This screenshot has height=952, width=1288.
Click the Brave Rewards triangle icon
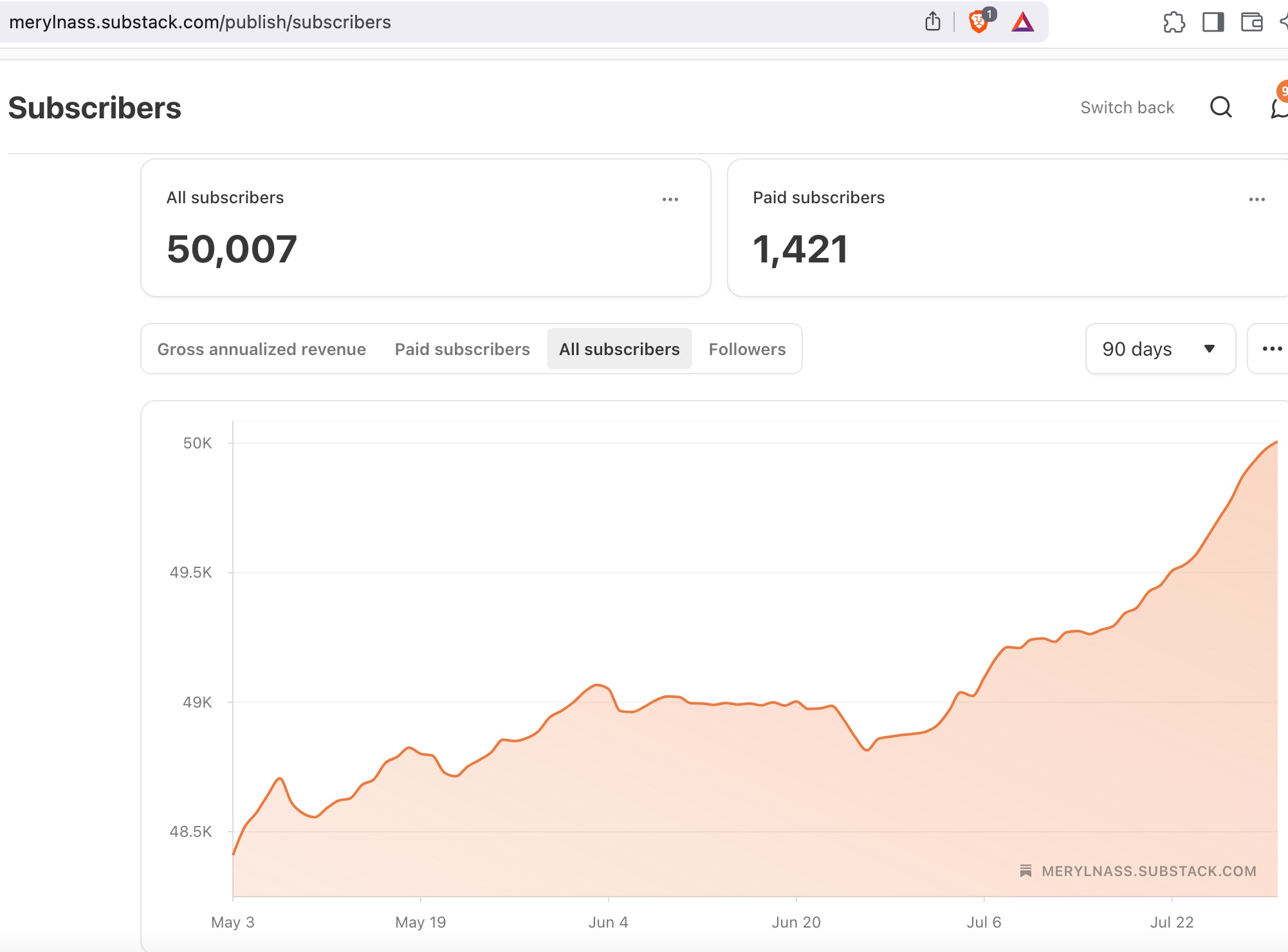[x=1022, y=23]
